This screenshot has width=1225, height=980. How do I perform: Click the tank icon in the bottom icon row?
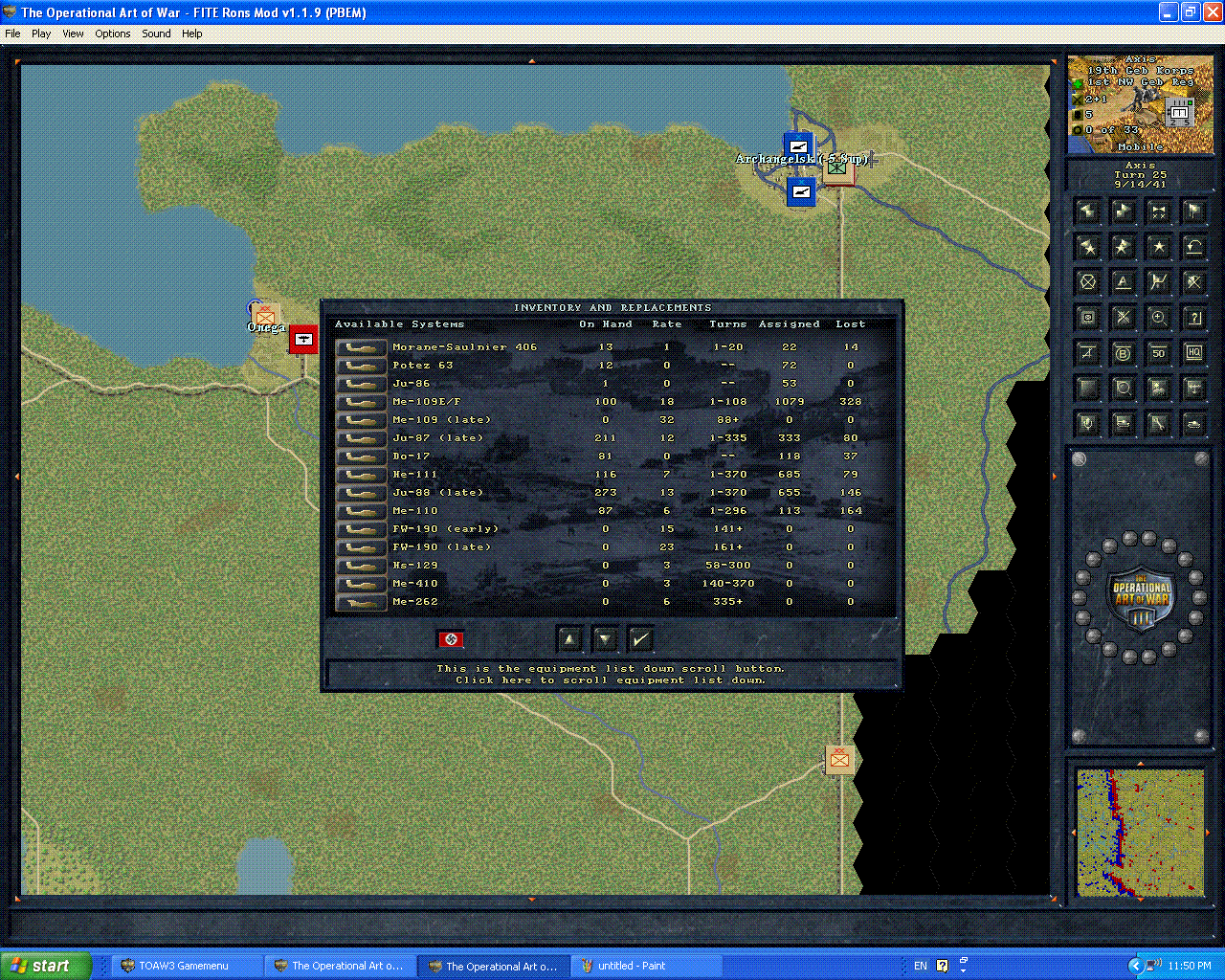pos(1193,424)
